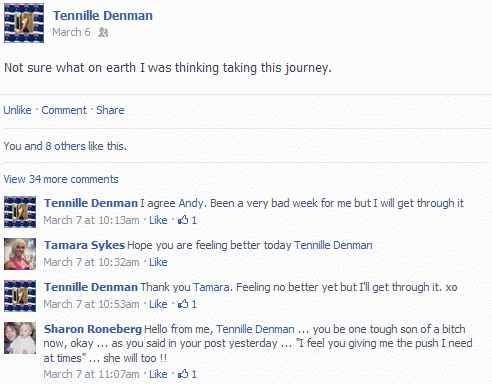
Task: Open the Tennille Denman post author name
Action: tap(103, 16)
